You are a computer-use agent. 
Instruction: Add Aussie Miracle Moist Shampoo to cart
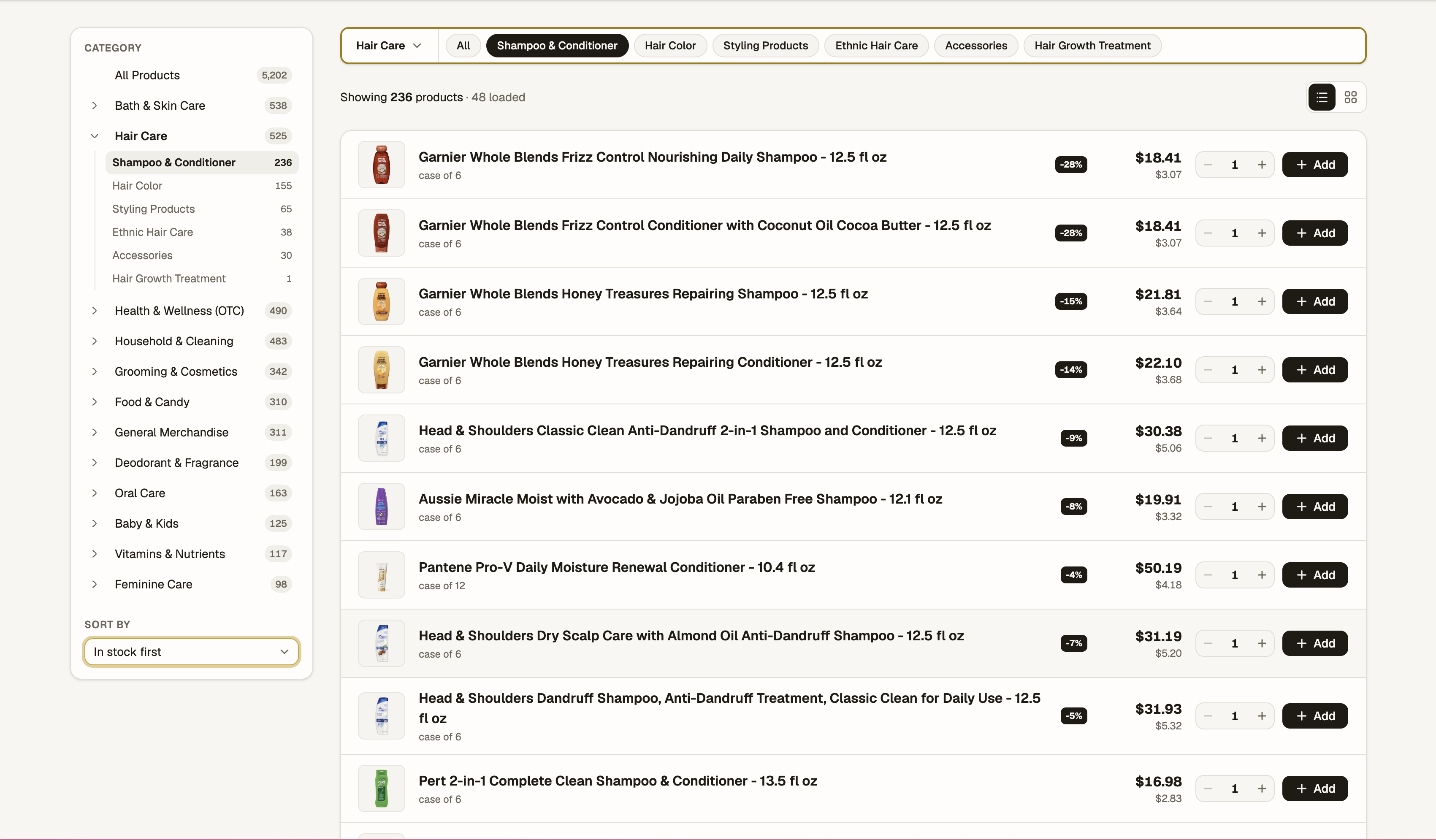click(x=1315, y=507)
